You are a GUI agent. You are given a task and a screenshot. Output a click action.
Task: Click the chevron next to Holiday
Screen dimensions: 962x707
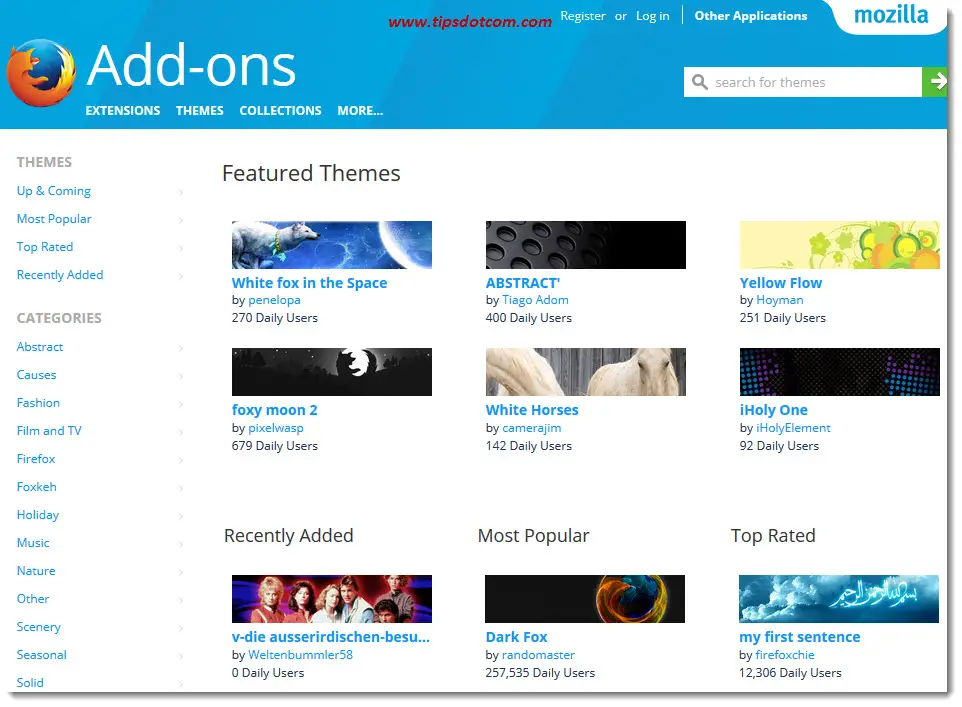[181, 516]
